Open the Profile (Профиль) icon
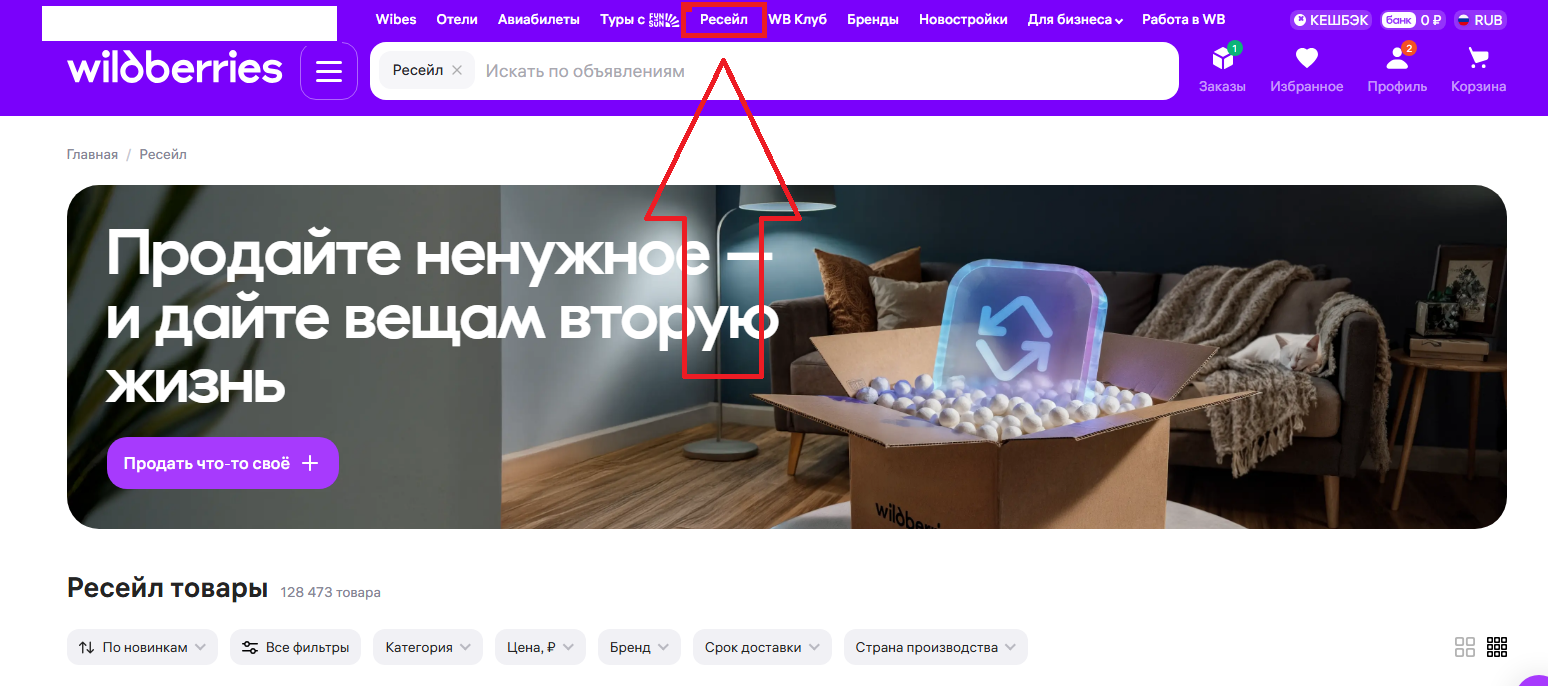The width and height of the screenshot is (1548, 686). [1397, 60]
